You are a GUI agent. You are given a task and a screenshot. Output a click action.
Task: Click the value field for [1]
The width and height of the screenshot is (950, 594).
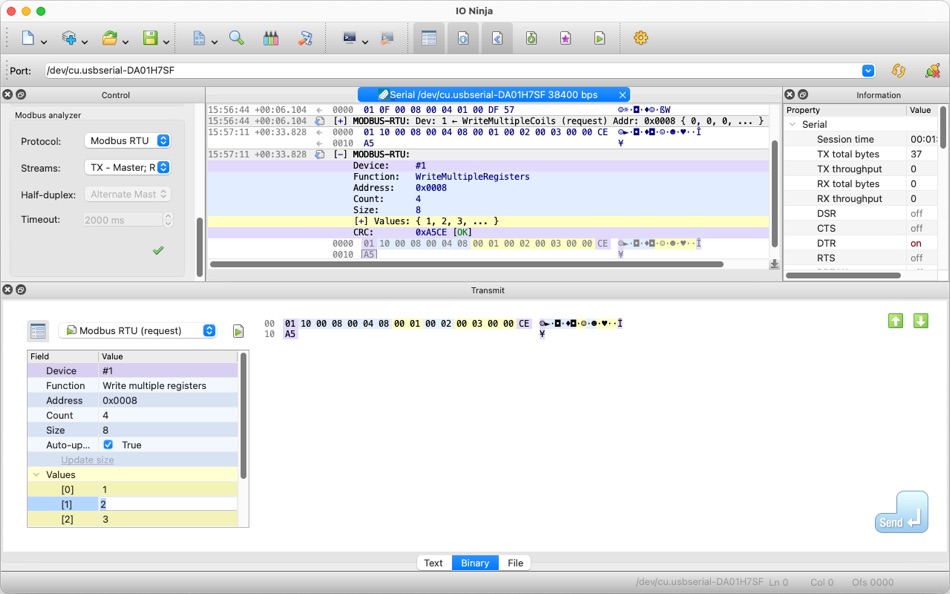[x=168, y=504]
